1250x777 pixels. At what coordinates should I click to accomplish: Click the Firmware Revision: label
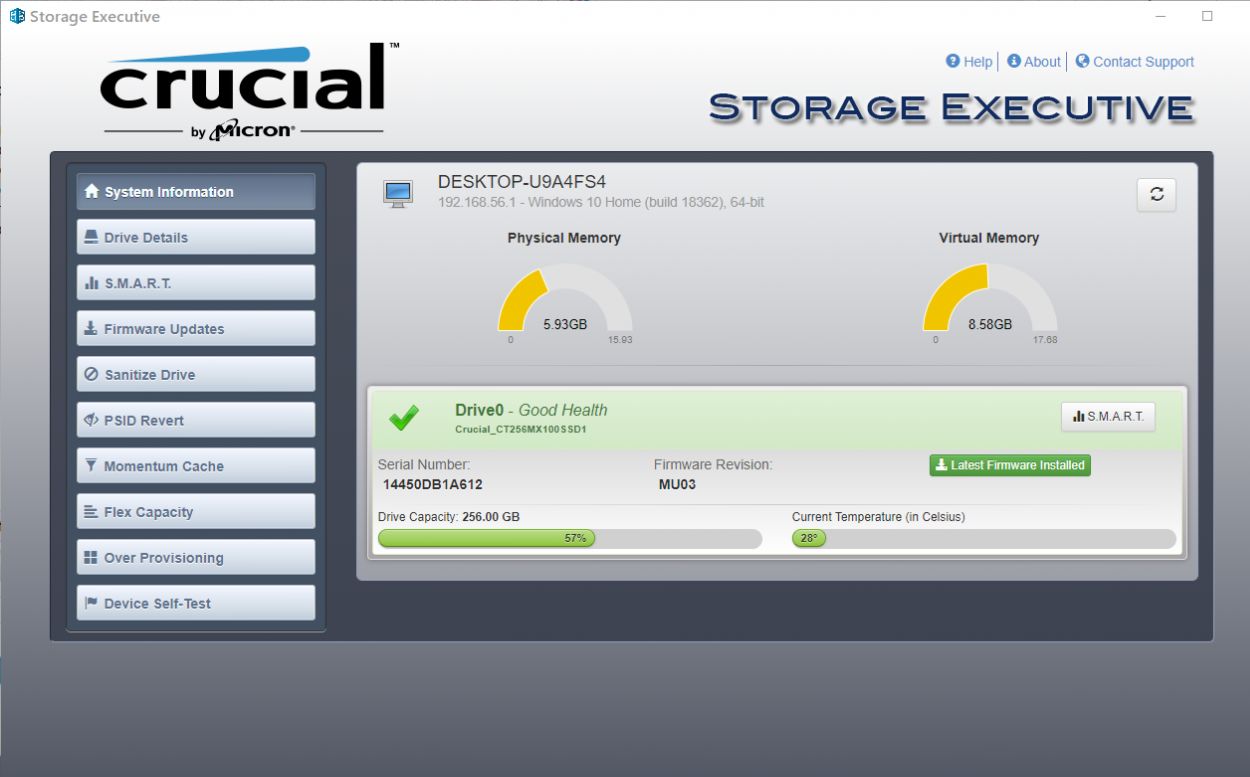tap(713, 465)
